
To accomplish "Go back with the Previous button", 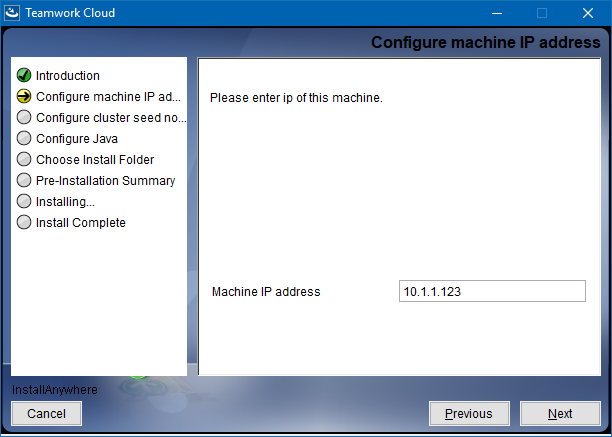I will coord(469,414).
